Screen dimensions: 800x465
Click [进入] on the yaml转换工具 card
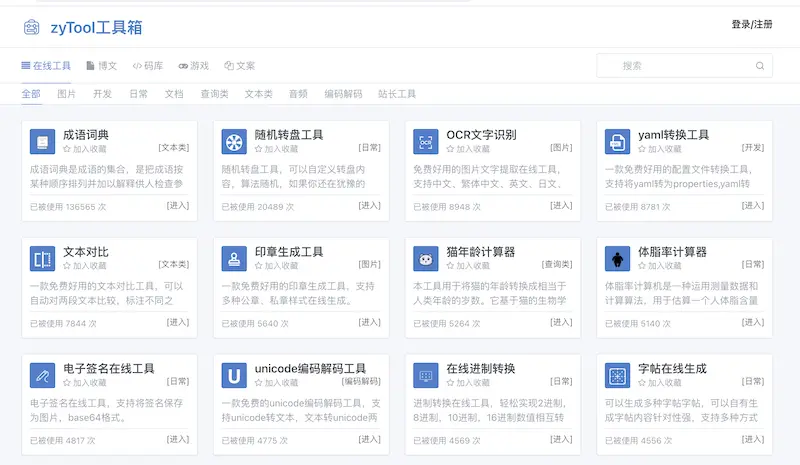click(x=753, y=206)
